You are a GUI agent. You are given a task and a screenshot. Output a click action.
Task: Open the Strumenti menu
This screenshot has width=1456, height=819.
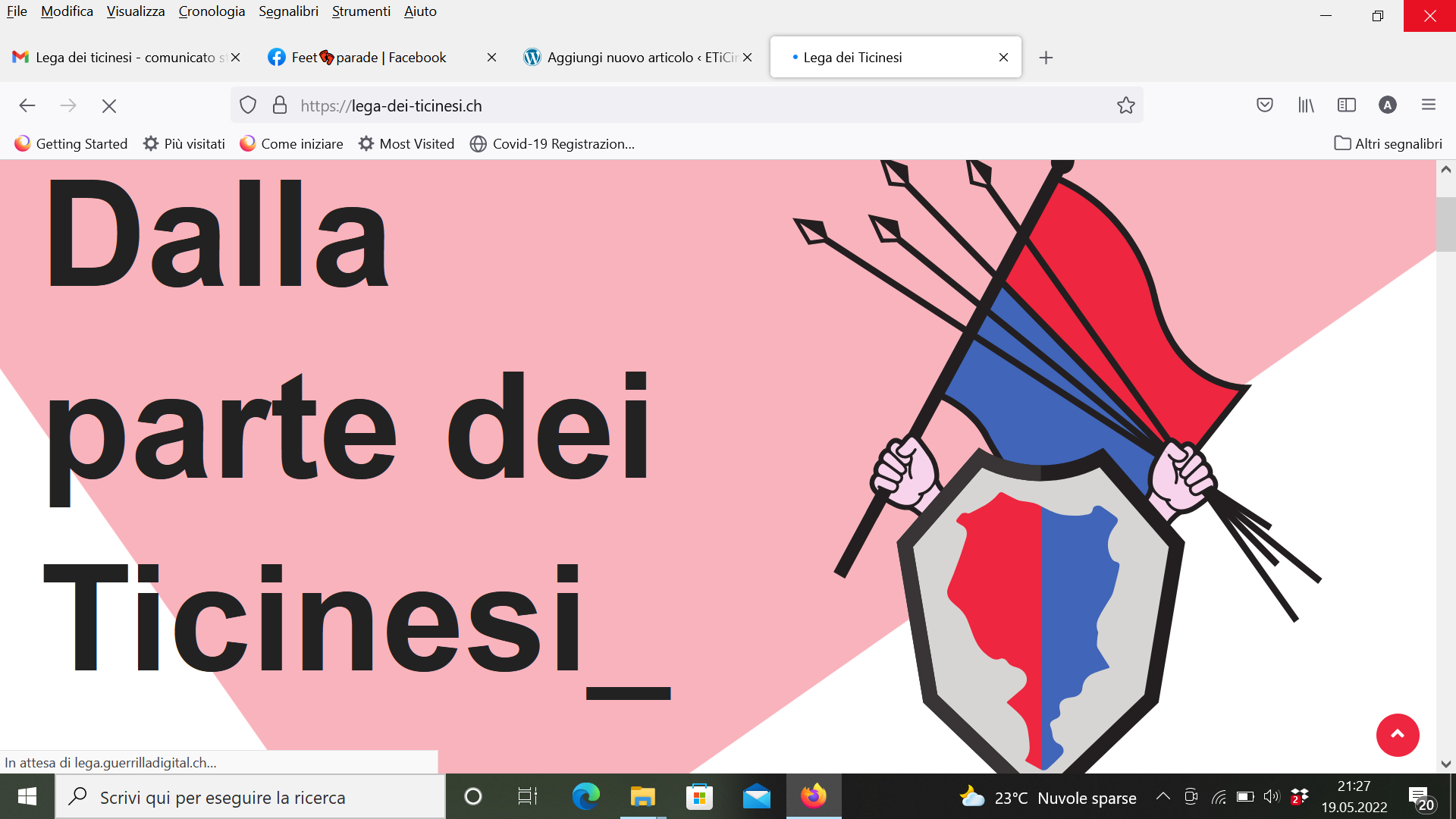tap(361, 11)
